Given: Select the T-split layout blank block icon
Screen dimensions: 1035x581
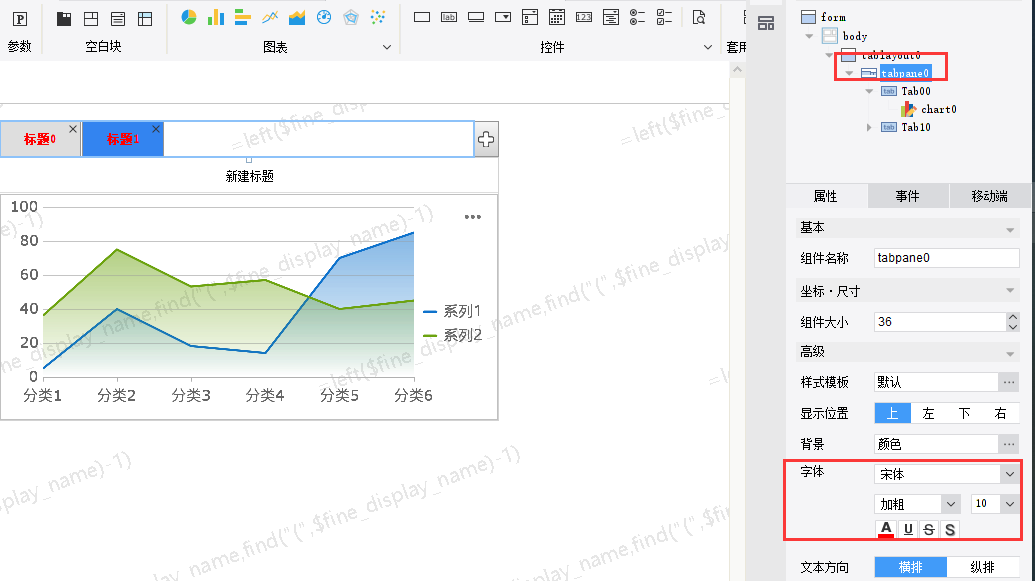Looking at the screenshot, I should [x=91, y=18].
